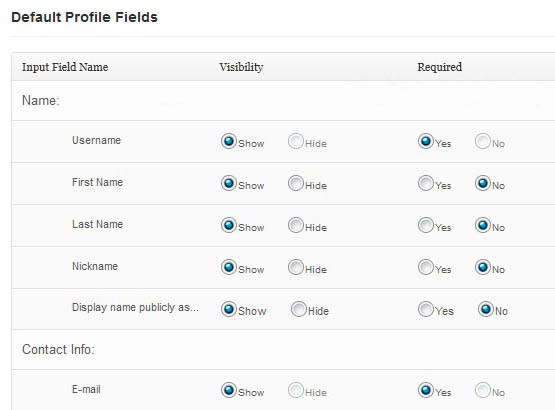Image resolution: width=555 pixels, height=410 pixels.
Task: Set First Name required to Yes
Action: [x=426, y=183]
